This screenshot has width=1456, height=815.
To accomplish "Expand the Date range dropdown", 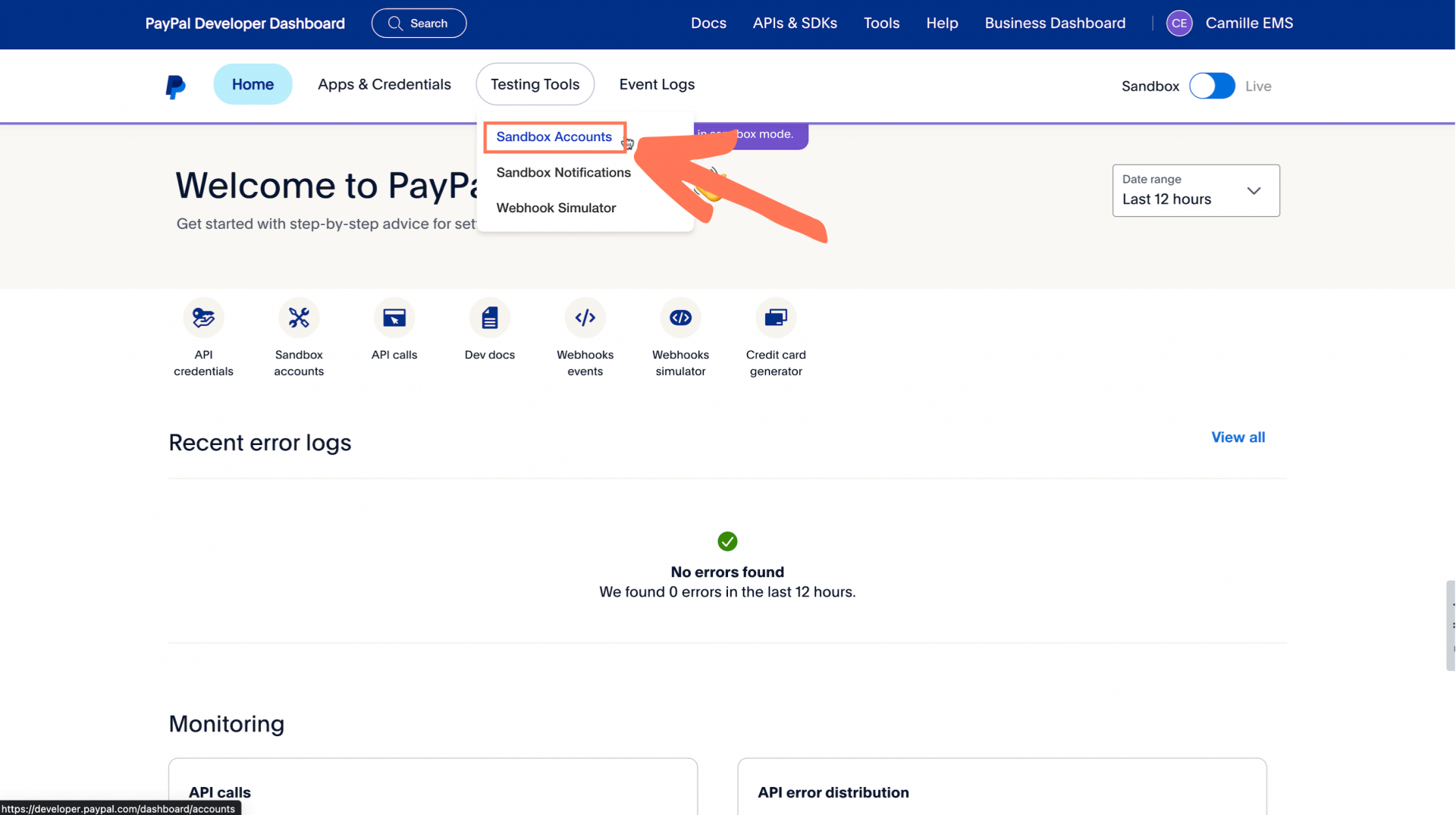I will [1196, 190].
